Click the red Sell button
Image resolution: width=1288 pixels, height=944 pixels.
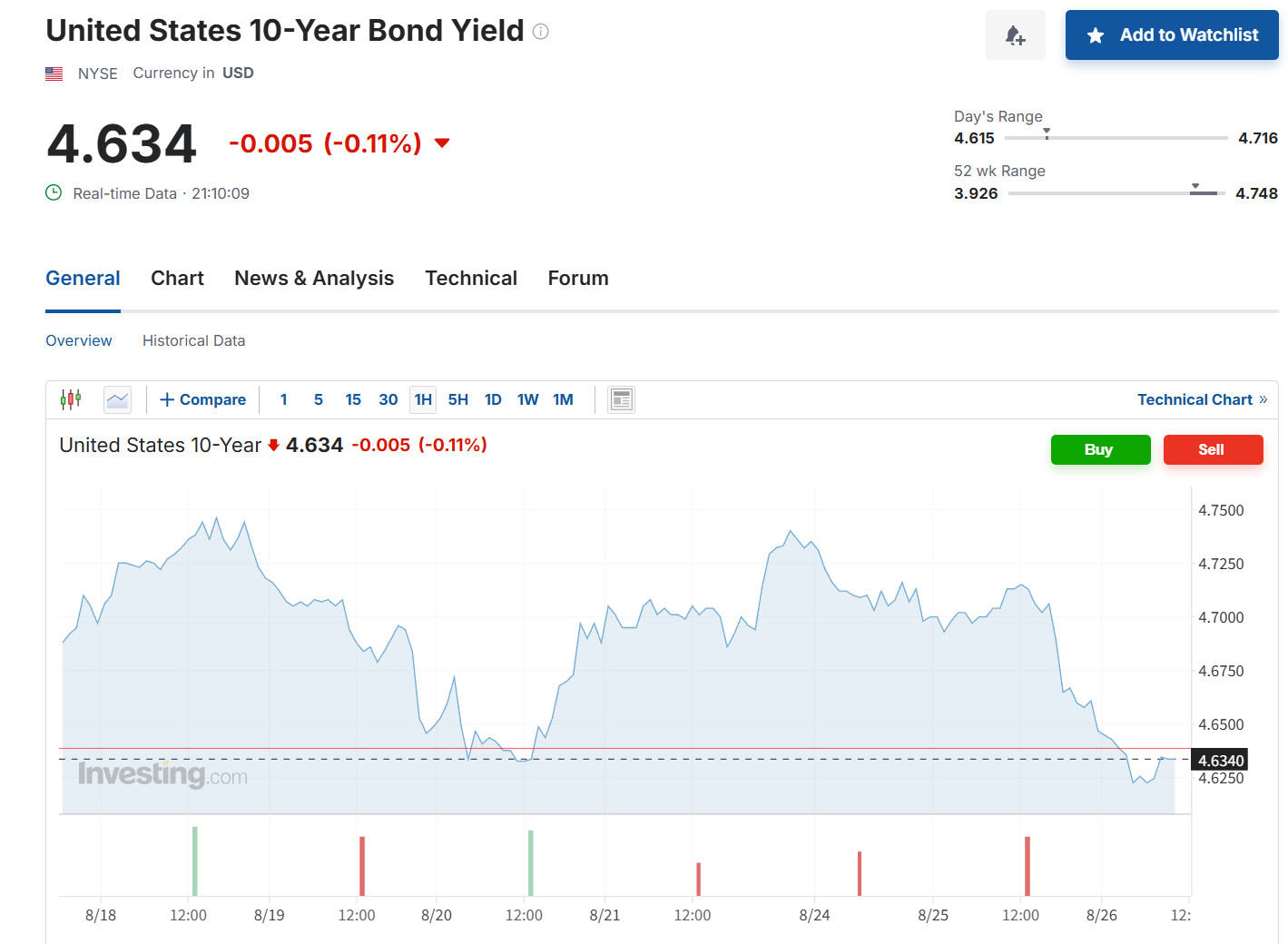click(1213, 449)
